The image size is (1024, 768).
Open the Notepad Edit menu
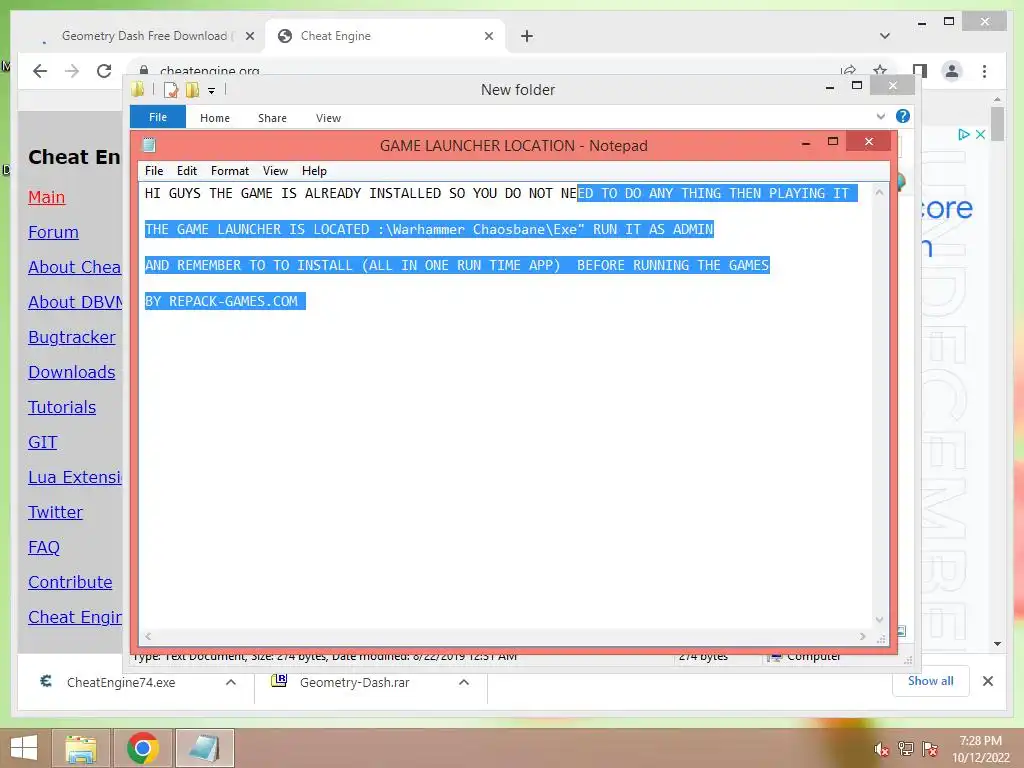point(186,170)
